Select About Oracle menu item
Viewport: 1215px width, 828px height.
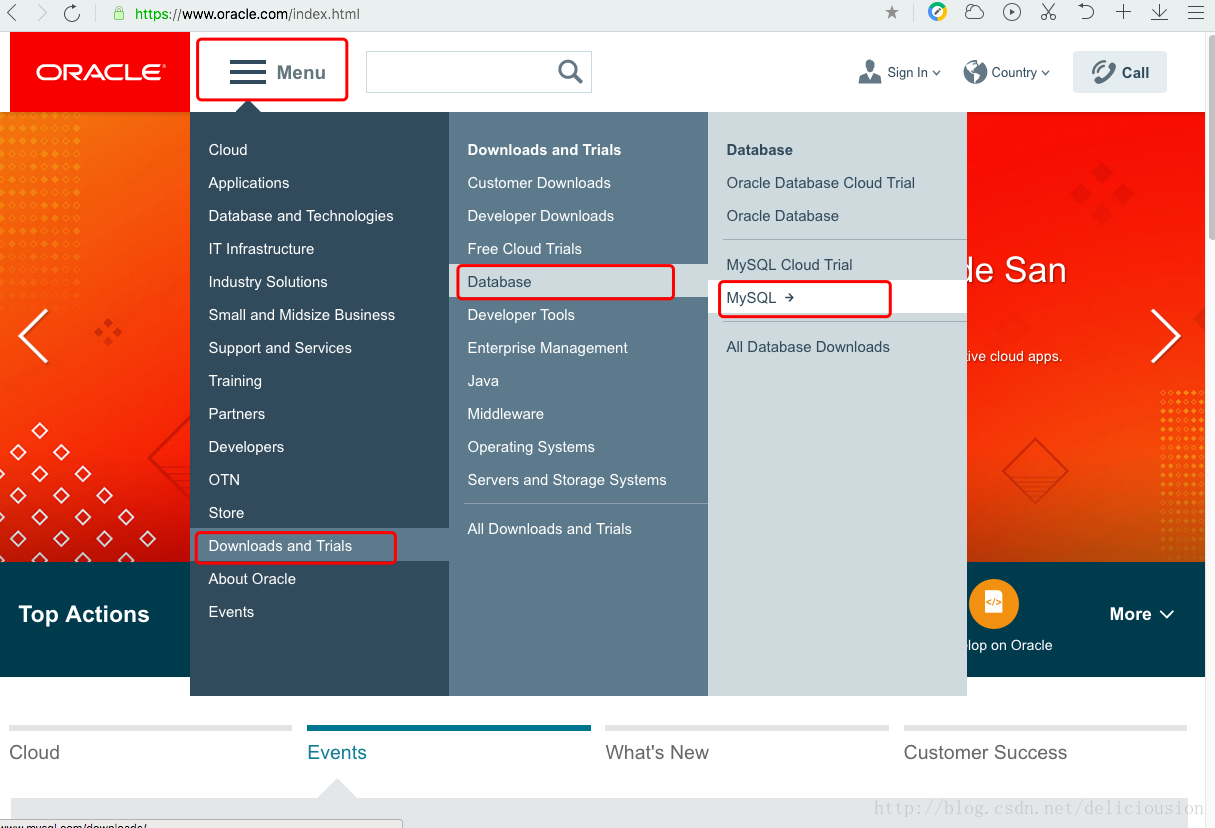click(x=252, y=579)
